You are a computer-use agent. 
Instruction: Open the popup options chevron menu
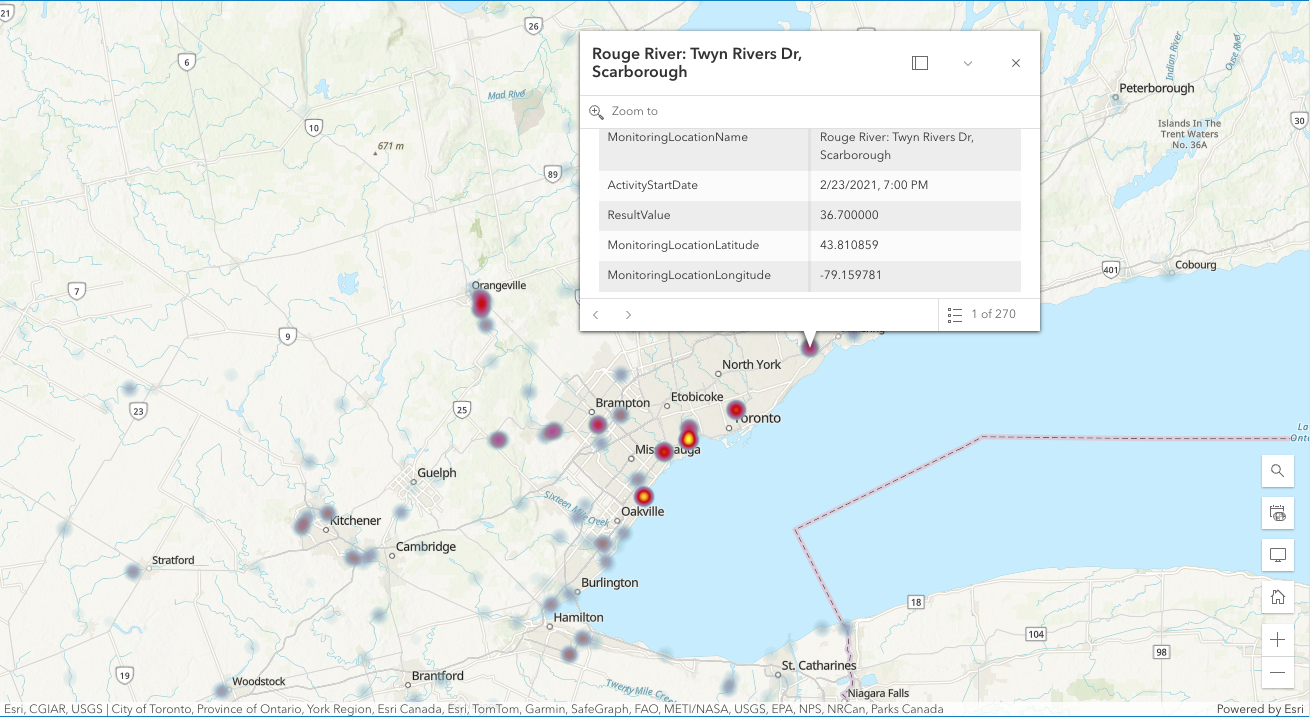967,62
